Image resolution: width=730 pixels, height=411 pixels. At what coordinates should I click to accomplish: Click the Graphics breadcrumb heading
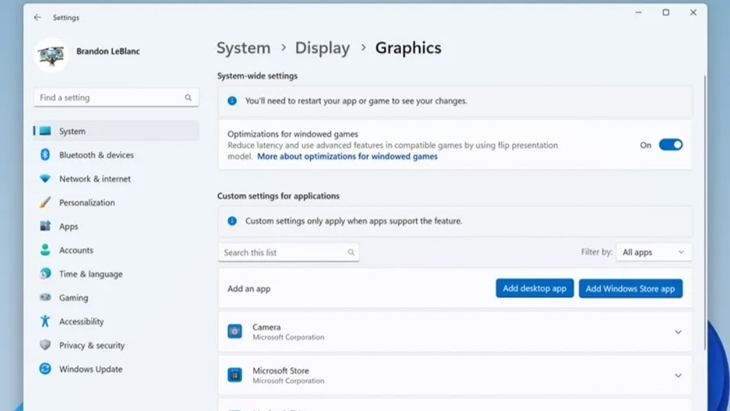[408, 48]
